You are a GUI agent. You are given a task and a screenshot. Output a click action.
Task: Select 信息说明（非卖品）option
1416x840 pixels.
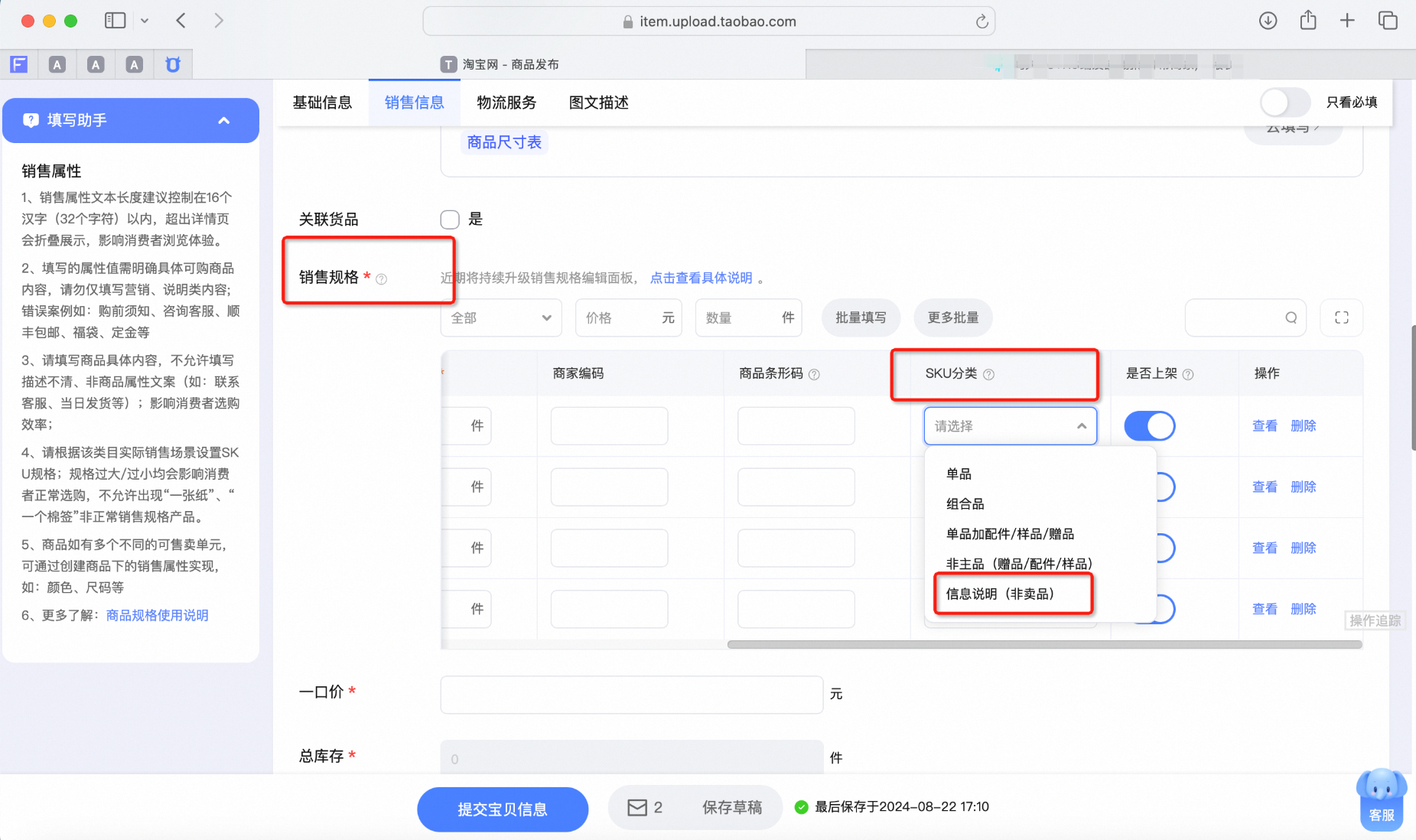[1000, 594]
